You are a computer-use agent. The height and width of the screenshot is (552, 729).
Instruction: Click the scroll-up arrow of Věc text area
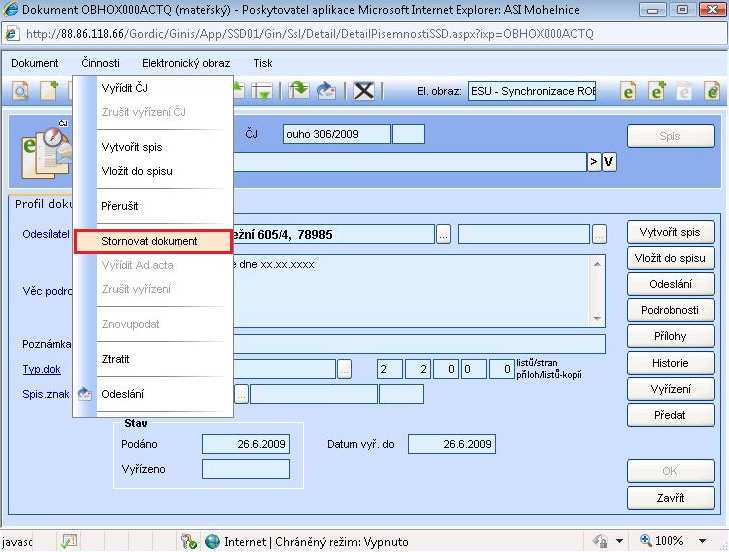click(597, 264)
